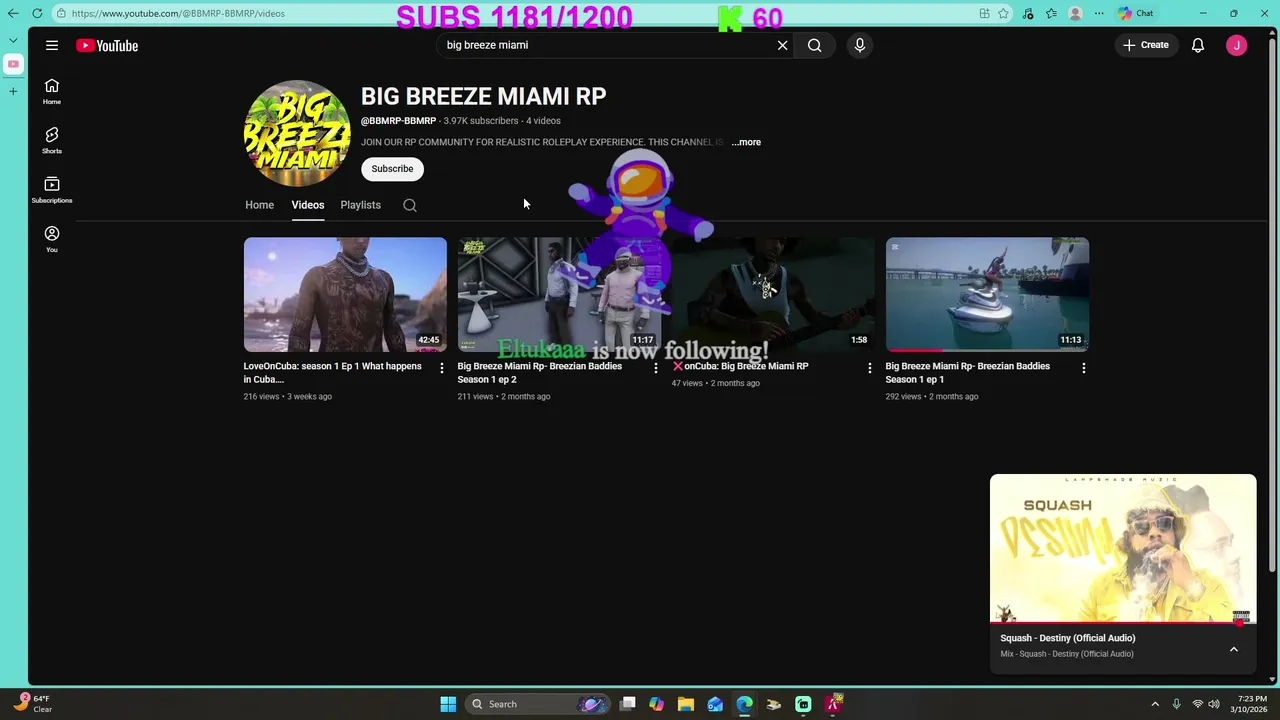Clear the search box text
The image size is (1280, 720).
click(782, 45)
